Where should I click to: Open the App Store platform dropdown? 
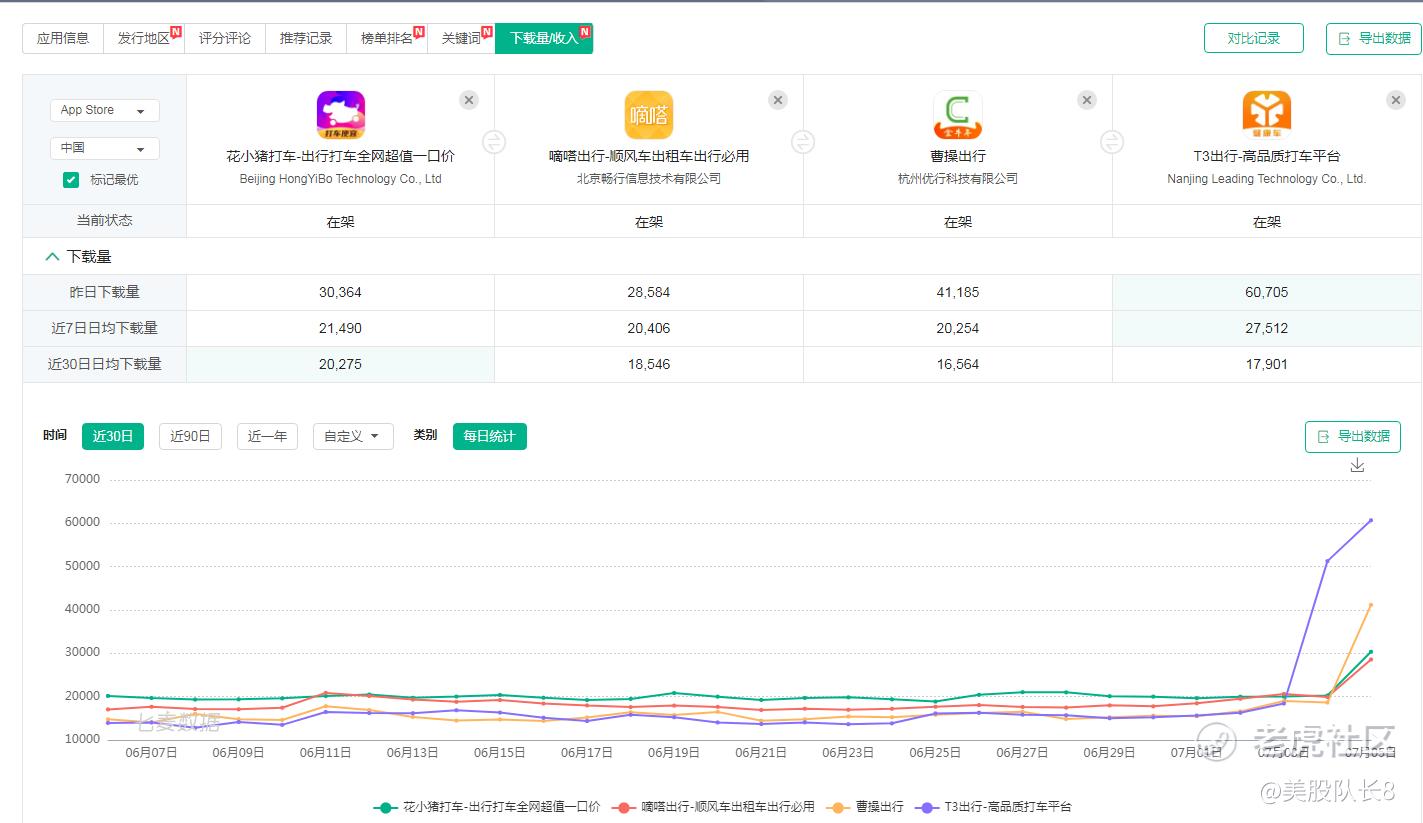click(104, 110)
